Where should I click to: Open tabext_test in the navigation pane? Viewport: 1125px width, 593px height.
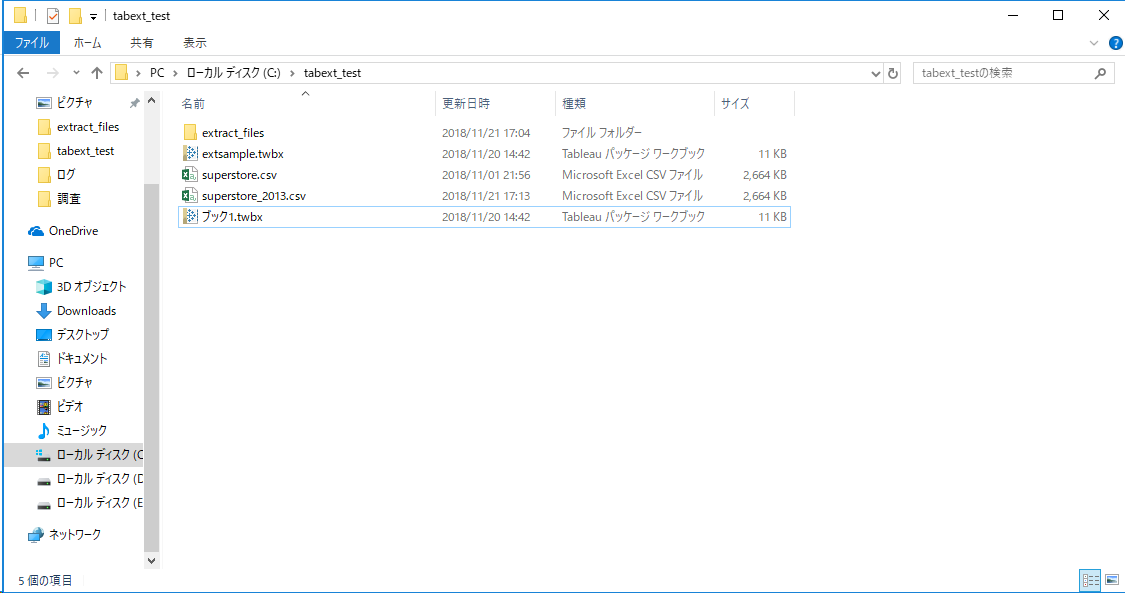tap(85, 151)
